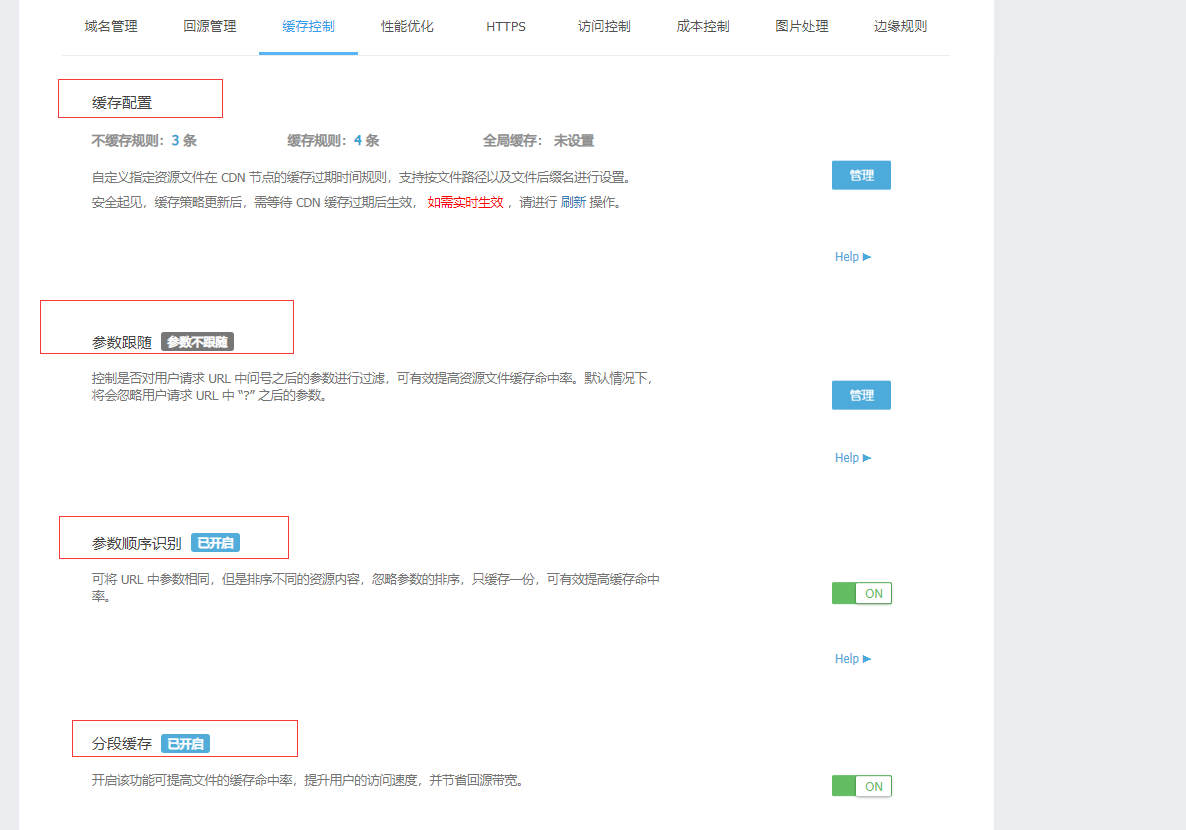Open the 回源管理 tab
The width and height of the screenshot is (1186, 830).
pos(210,27)
